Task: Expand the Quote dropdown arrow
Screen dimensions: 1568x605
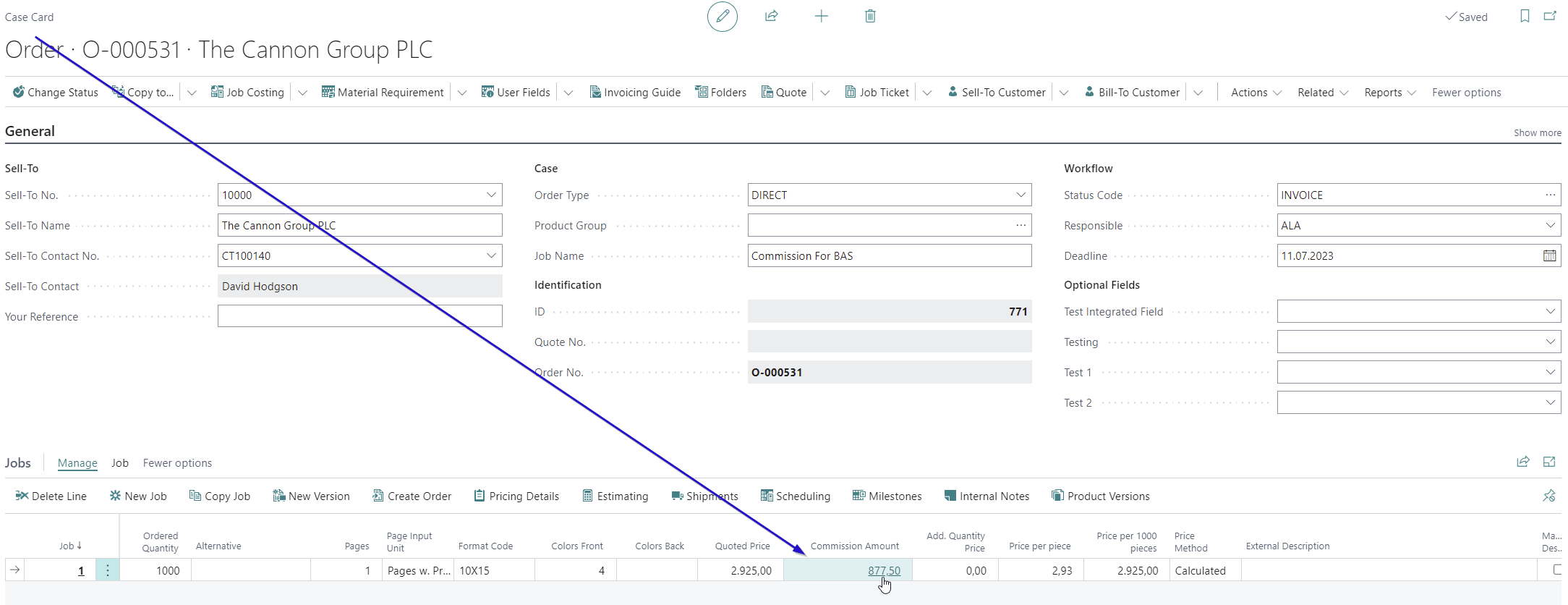Action: coord(825,93)
